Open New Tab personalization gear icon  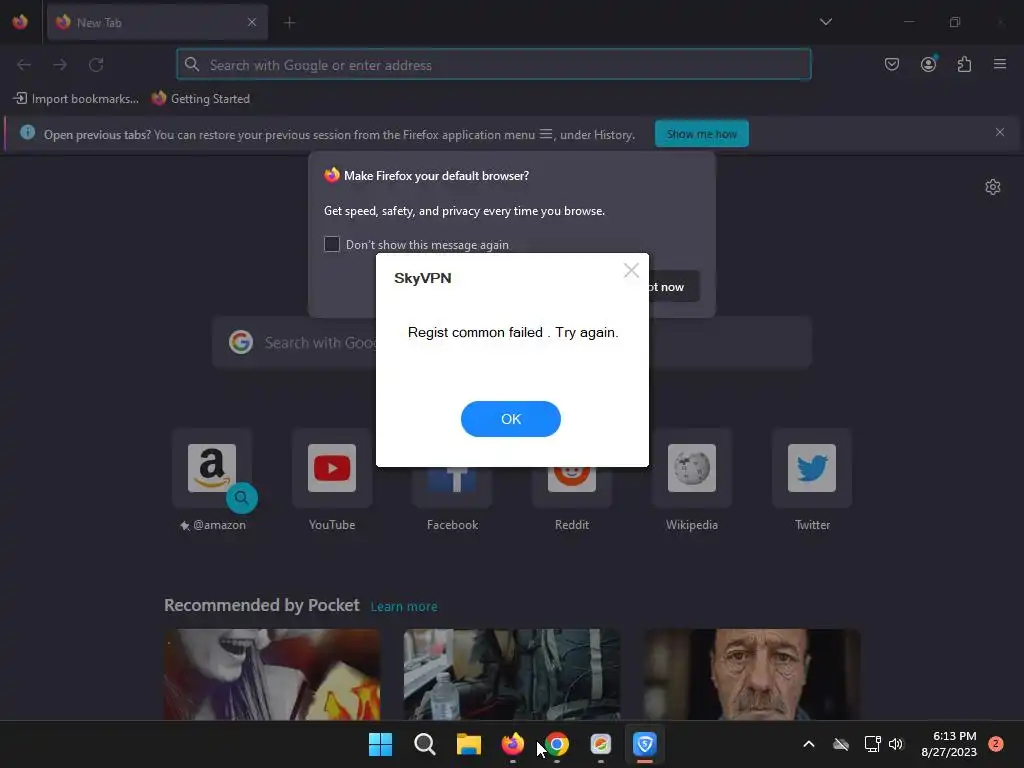point(993,187)
